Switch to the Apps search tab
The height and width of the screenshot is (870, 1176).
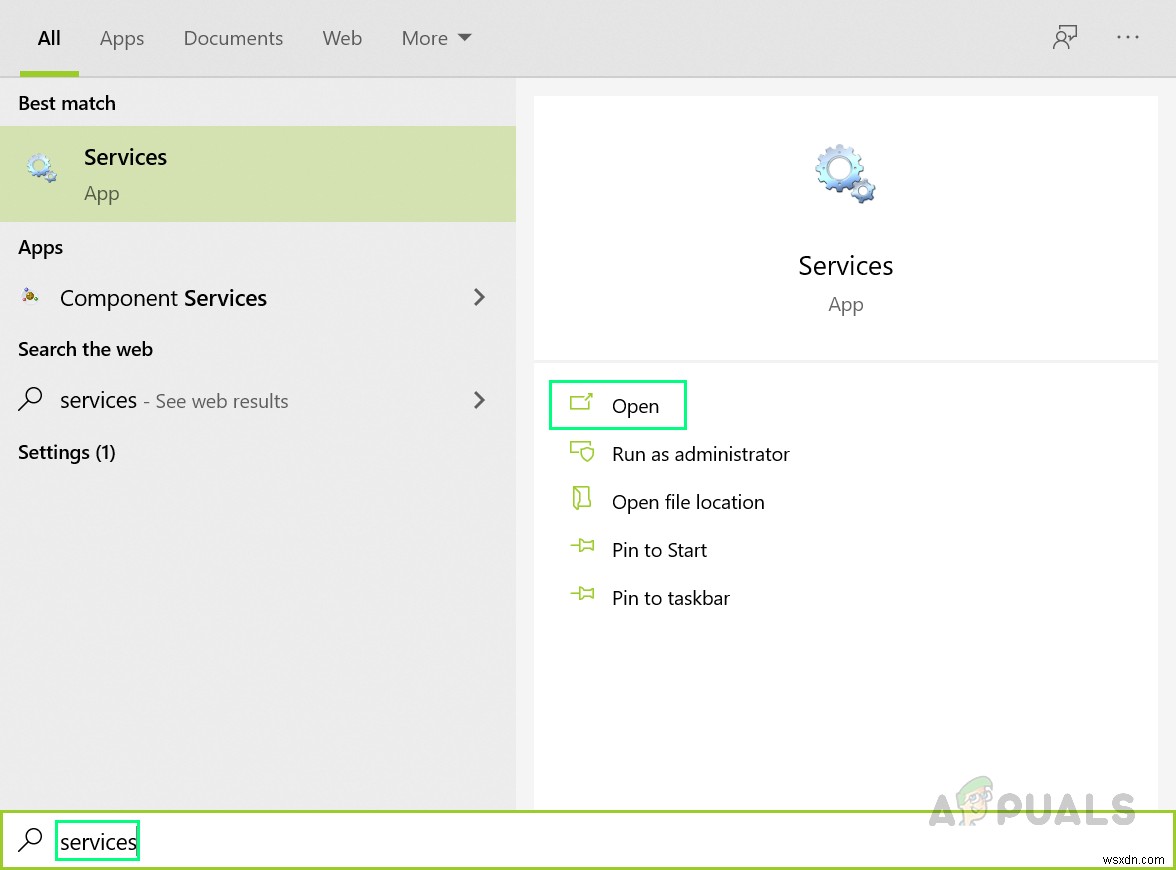[x=122, y=39]
